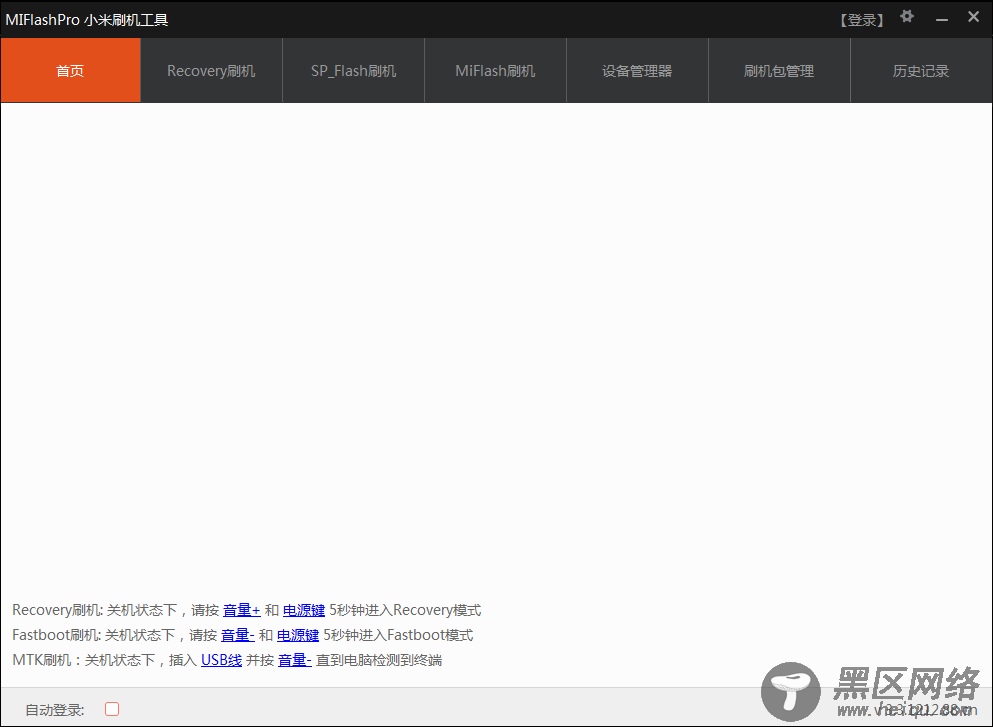Open the SP_Flash刷机 tab
Viewport: 993px width, 727px height.
tap(353, 70)
